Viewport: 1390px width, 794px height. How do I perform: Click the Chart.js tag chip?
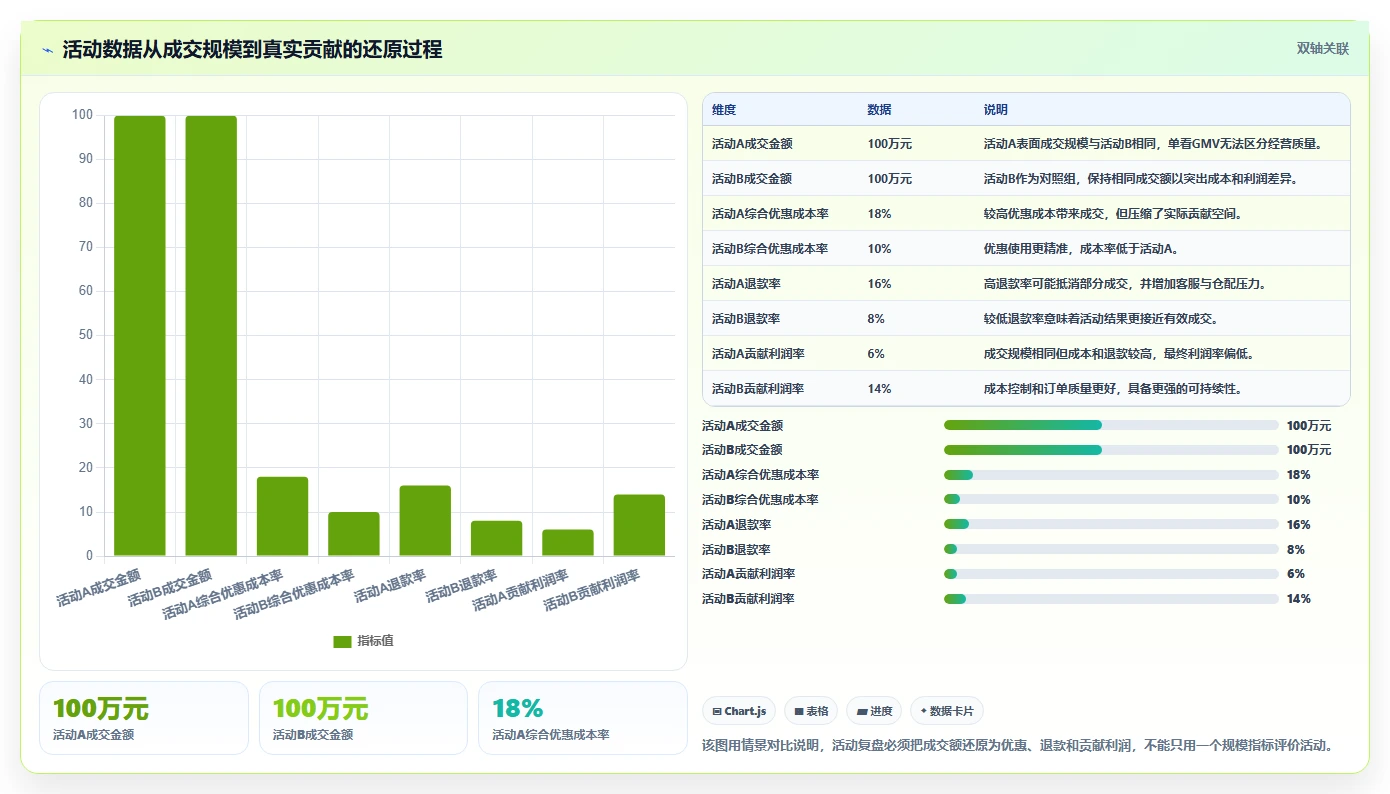coord(739,711)
